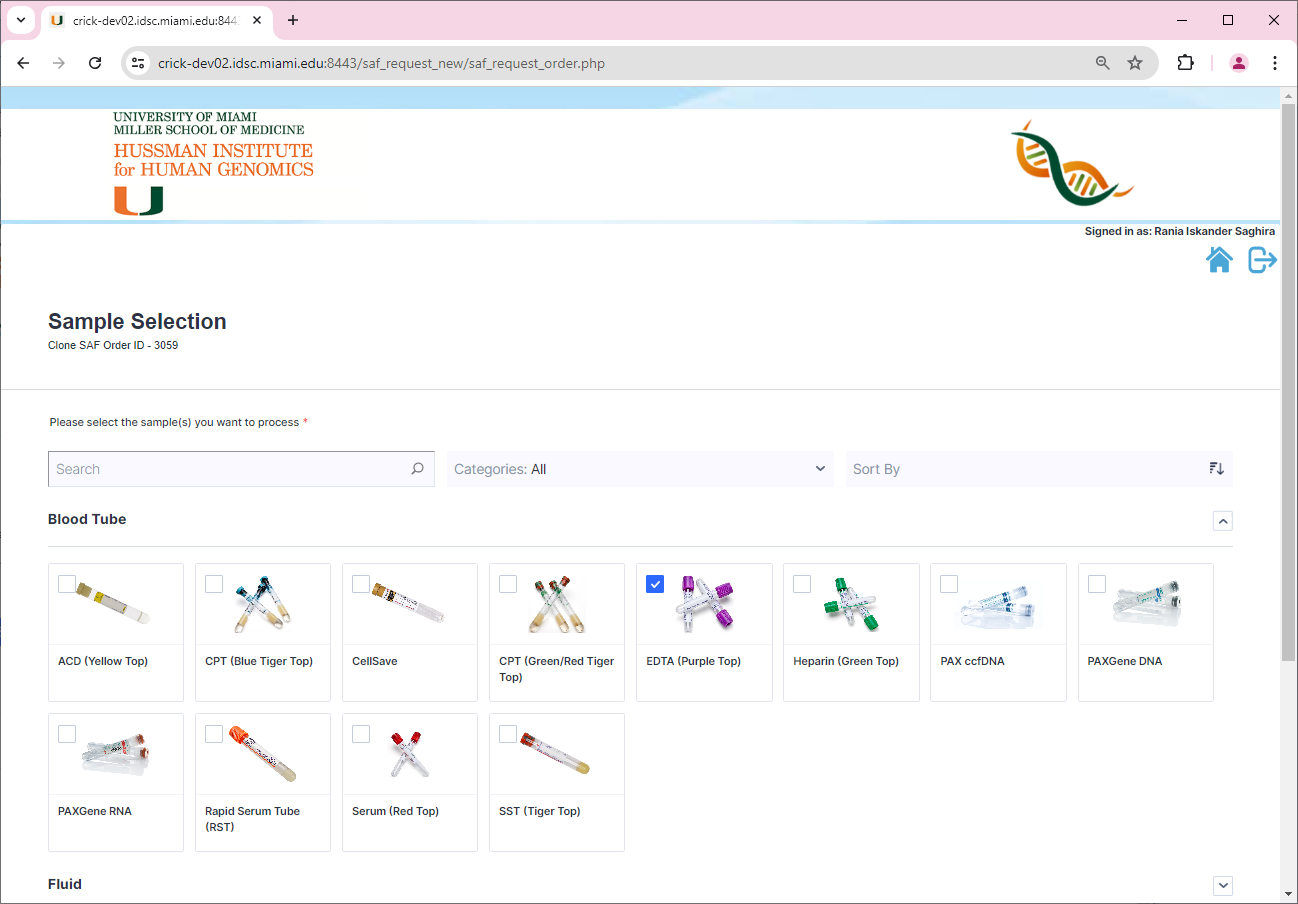Collapse the Blood Tube section
The width and height of the screenshot is (1298, 904).
pyautogui.click(x=1222, y=520)
